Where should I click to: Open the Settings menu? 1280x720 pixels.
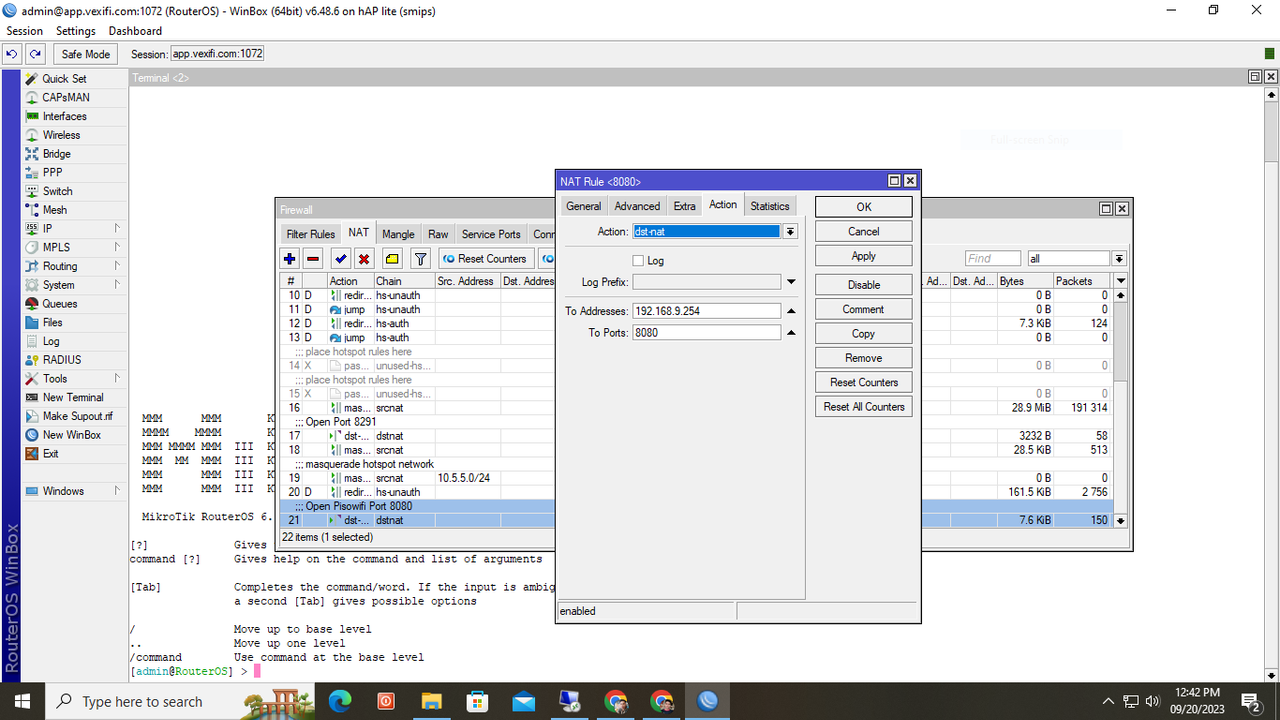click(75, 31)
